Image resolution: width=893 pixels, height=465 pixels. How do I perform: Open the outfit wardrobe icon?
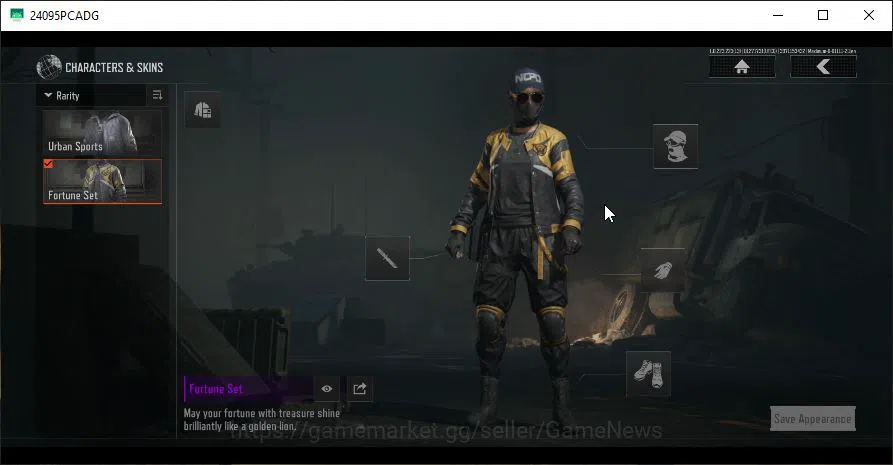pyautogui.click(x=203, y=109)
